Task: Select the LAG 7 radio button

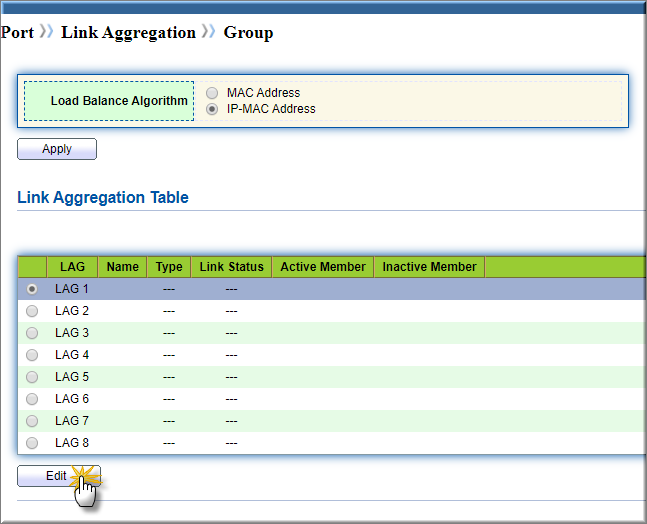Action: (x=32, y=421)
